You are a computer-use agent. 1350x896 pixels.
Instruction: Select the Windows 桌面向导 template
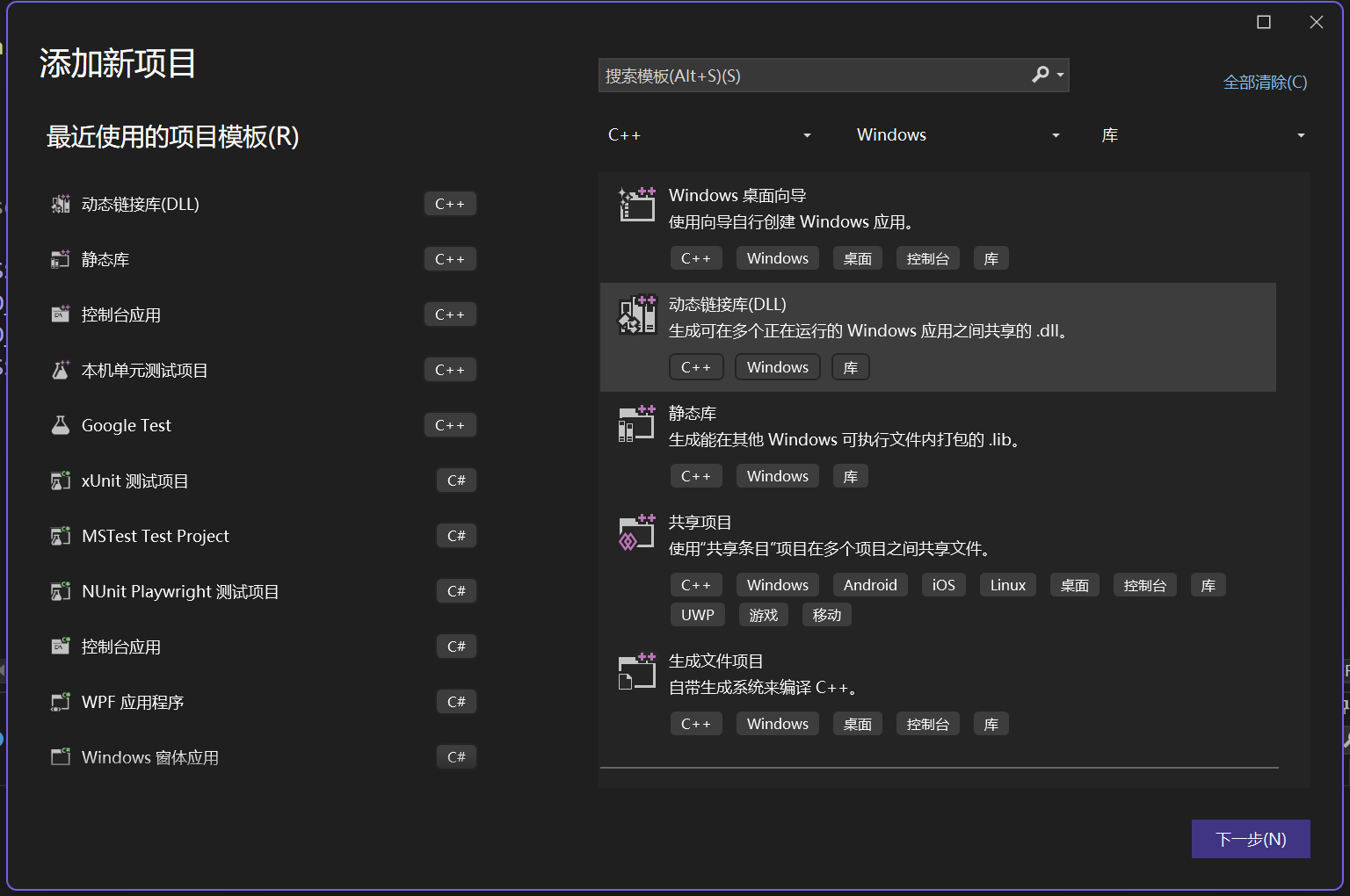point(938,228)
